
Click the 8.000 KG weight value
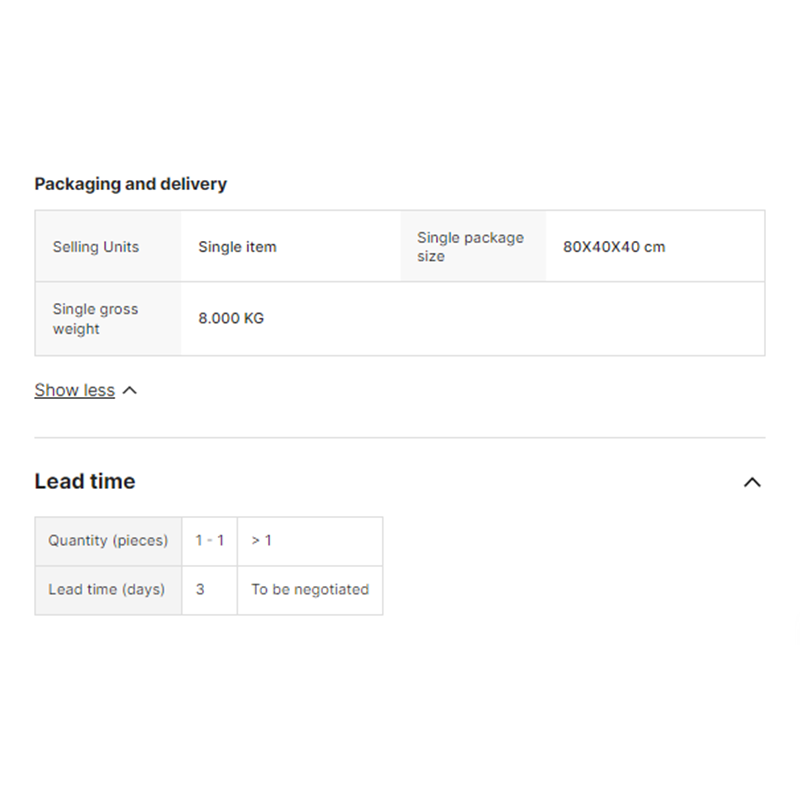[231, 319]
